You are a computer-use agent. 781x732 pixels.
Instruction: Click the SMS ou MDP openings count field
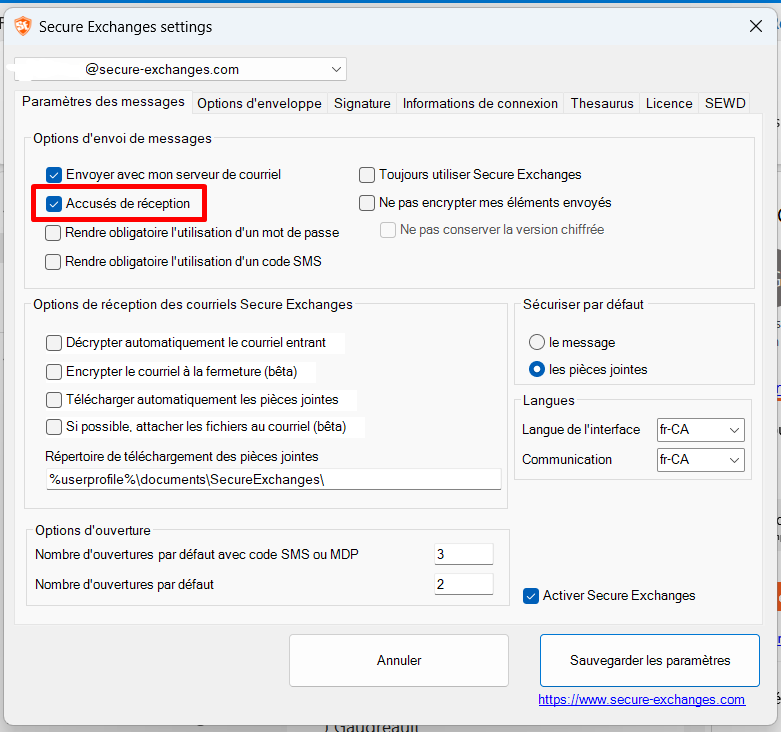464,554
